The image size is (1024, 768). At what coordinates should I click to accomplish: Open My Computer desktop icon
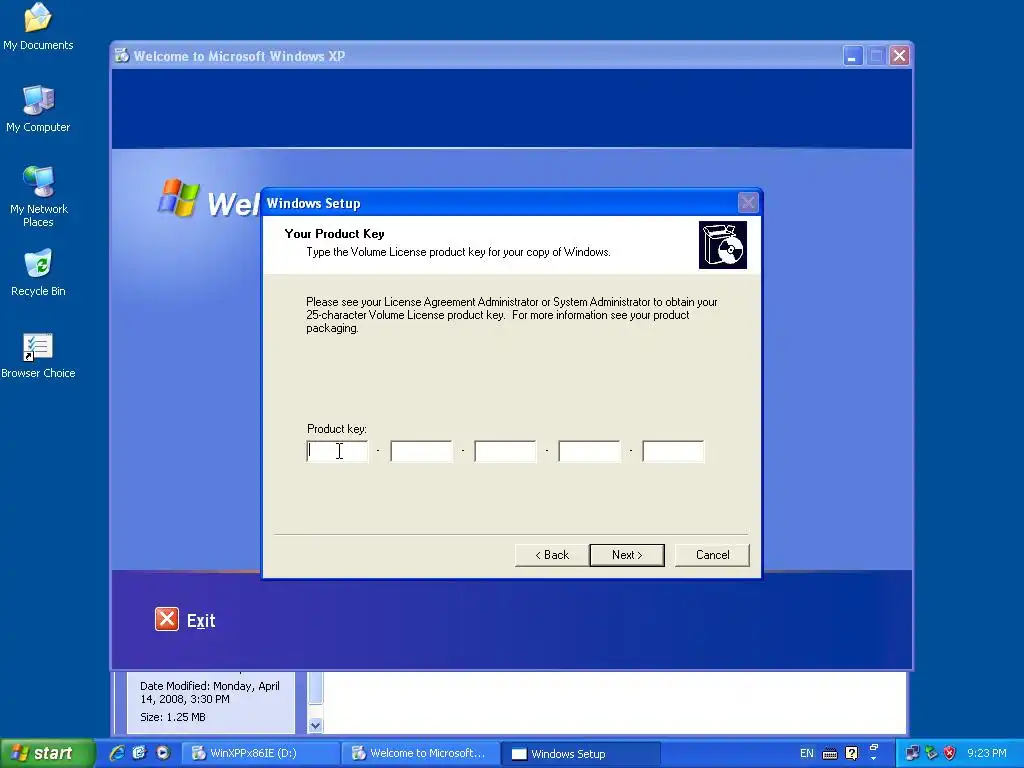[x=38, y=108]
